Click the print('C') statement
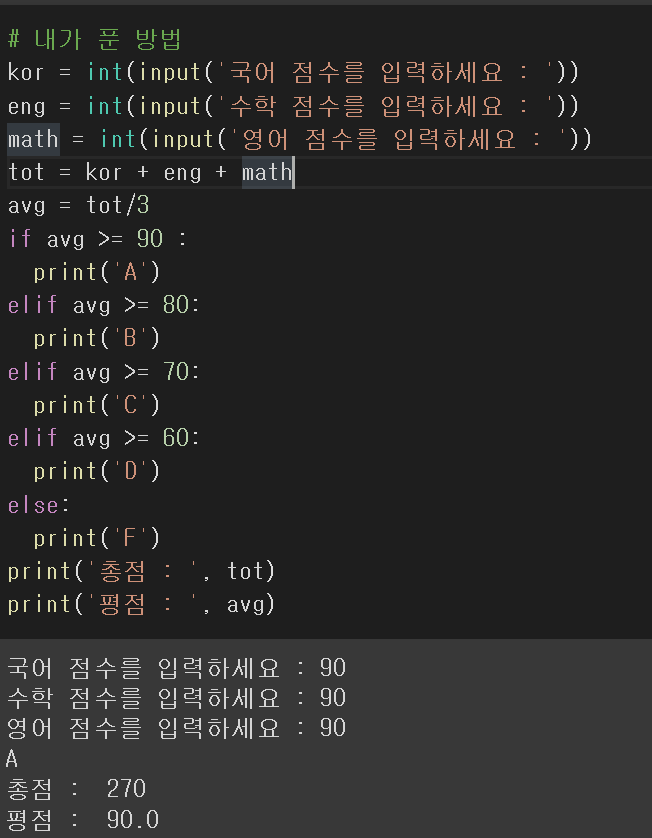This screenshot has height=838, width=652. 97,405
